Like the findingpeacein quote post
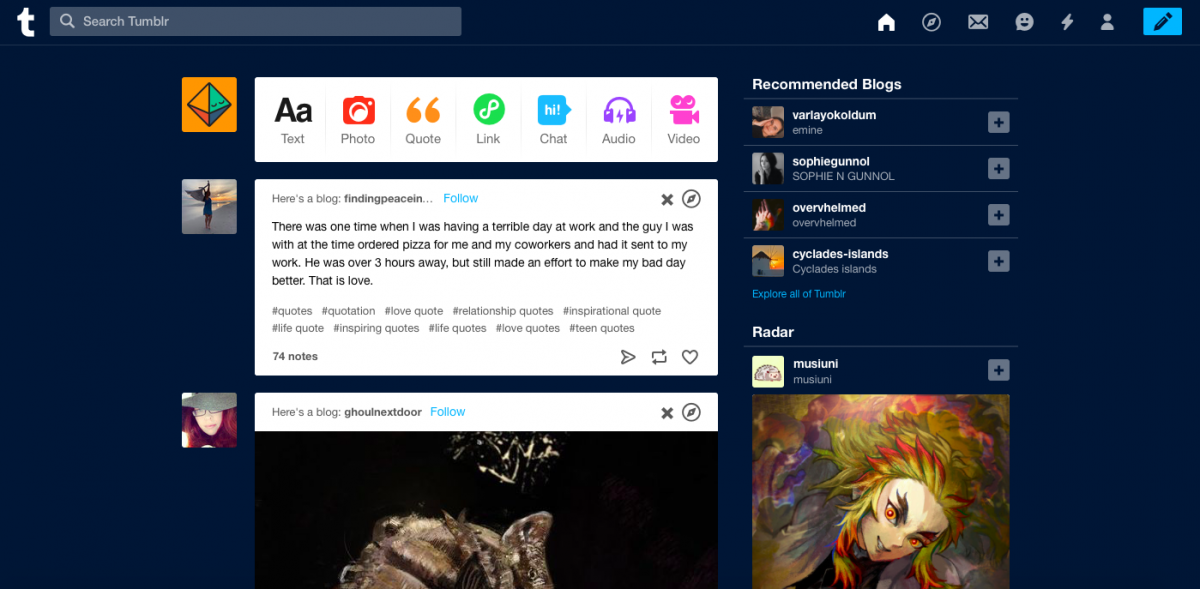Screen dimensions: 1200x589 coord(690,356)
